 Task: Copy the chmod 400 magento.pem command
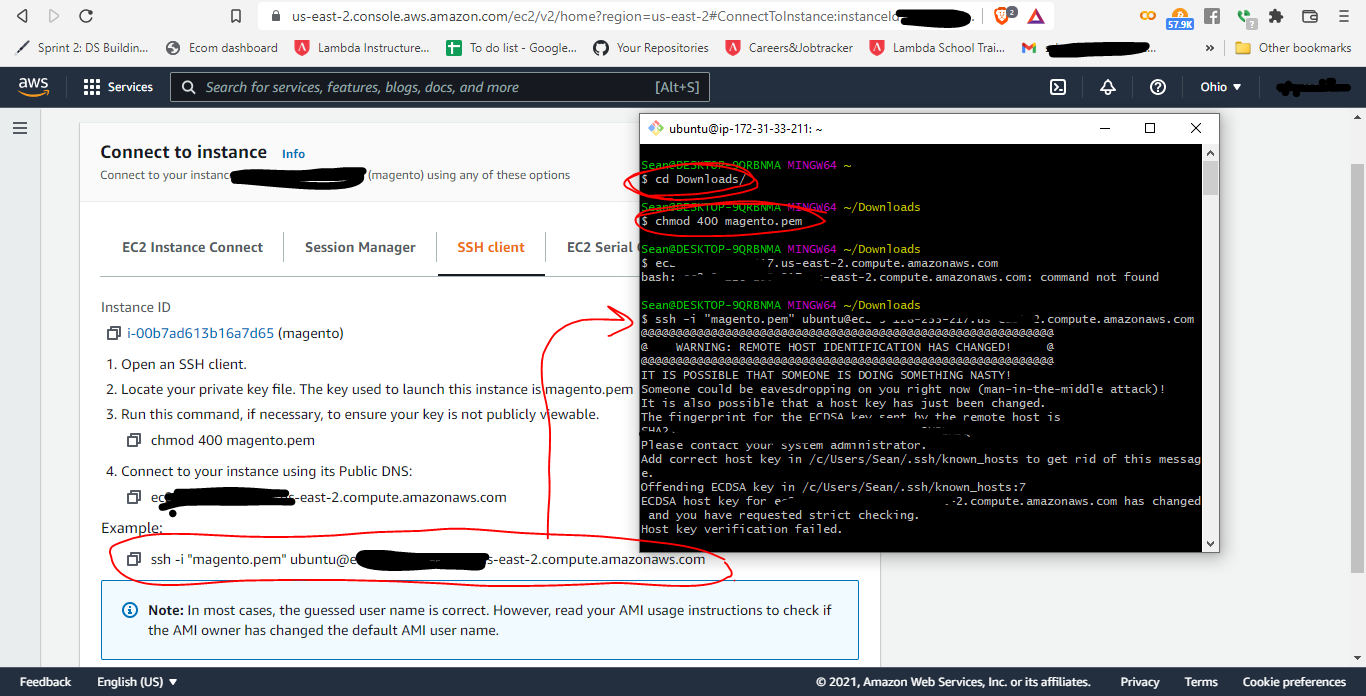click(134, 440)
